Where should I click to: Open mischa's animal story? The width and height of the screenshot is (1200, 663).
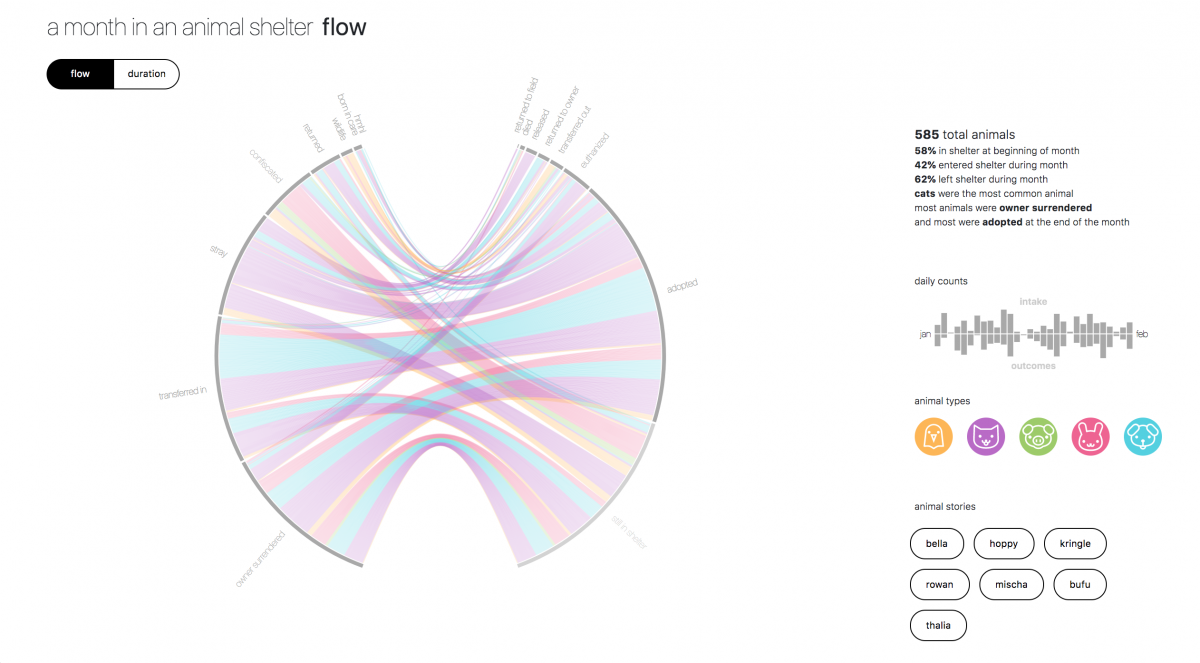pos(1011,585)
